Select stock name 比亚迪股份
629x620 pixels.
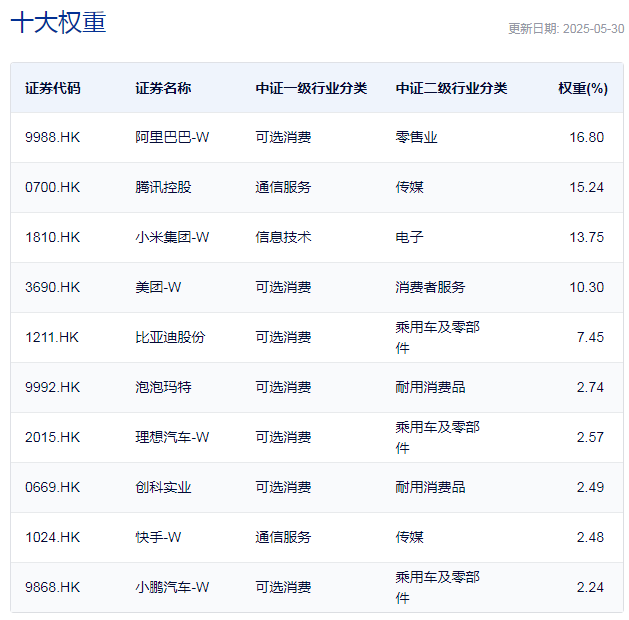coord(170,337)
